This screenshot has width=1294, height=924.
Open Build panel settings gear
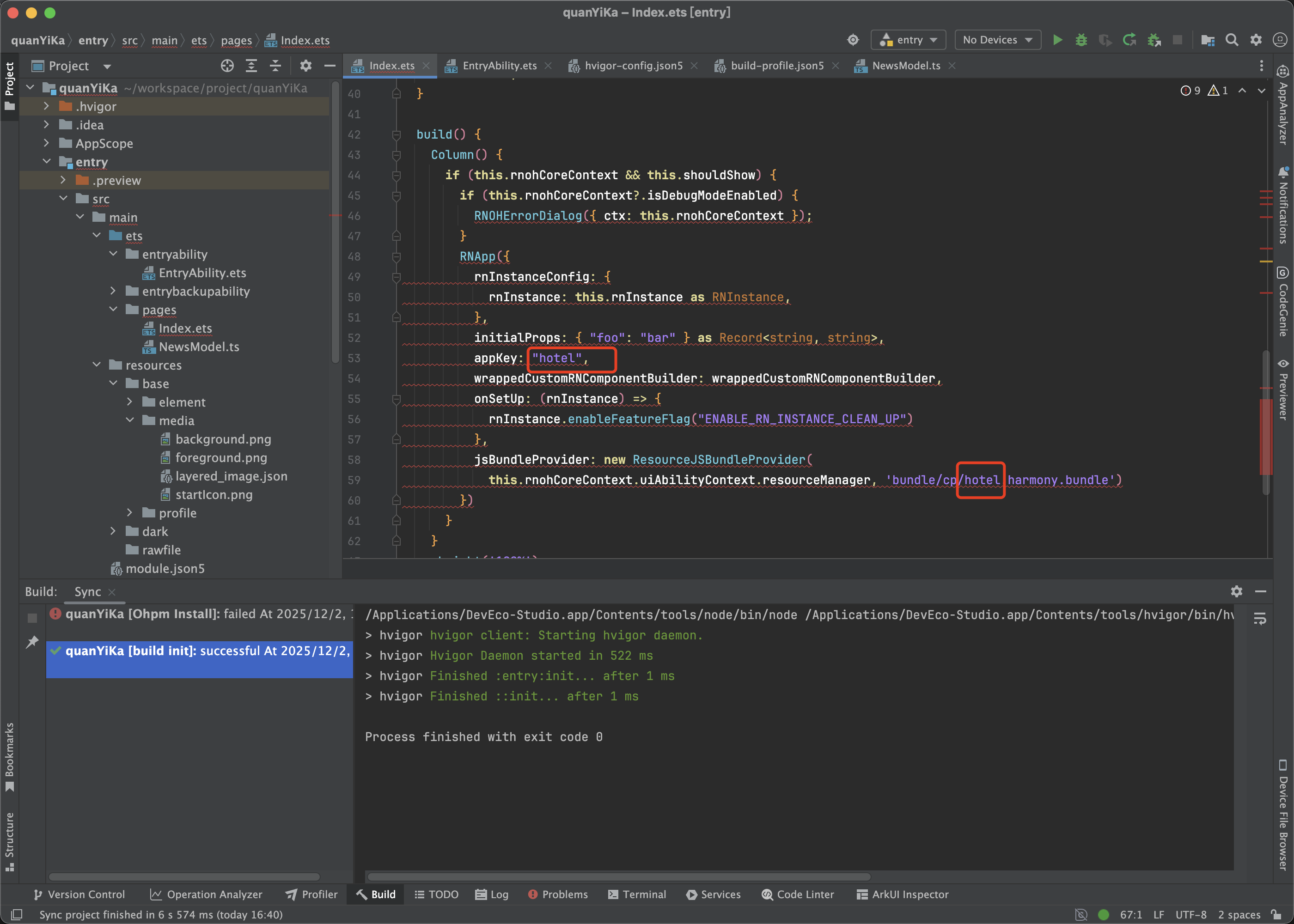(x=1236, y=591)
